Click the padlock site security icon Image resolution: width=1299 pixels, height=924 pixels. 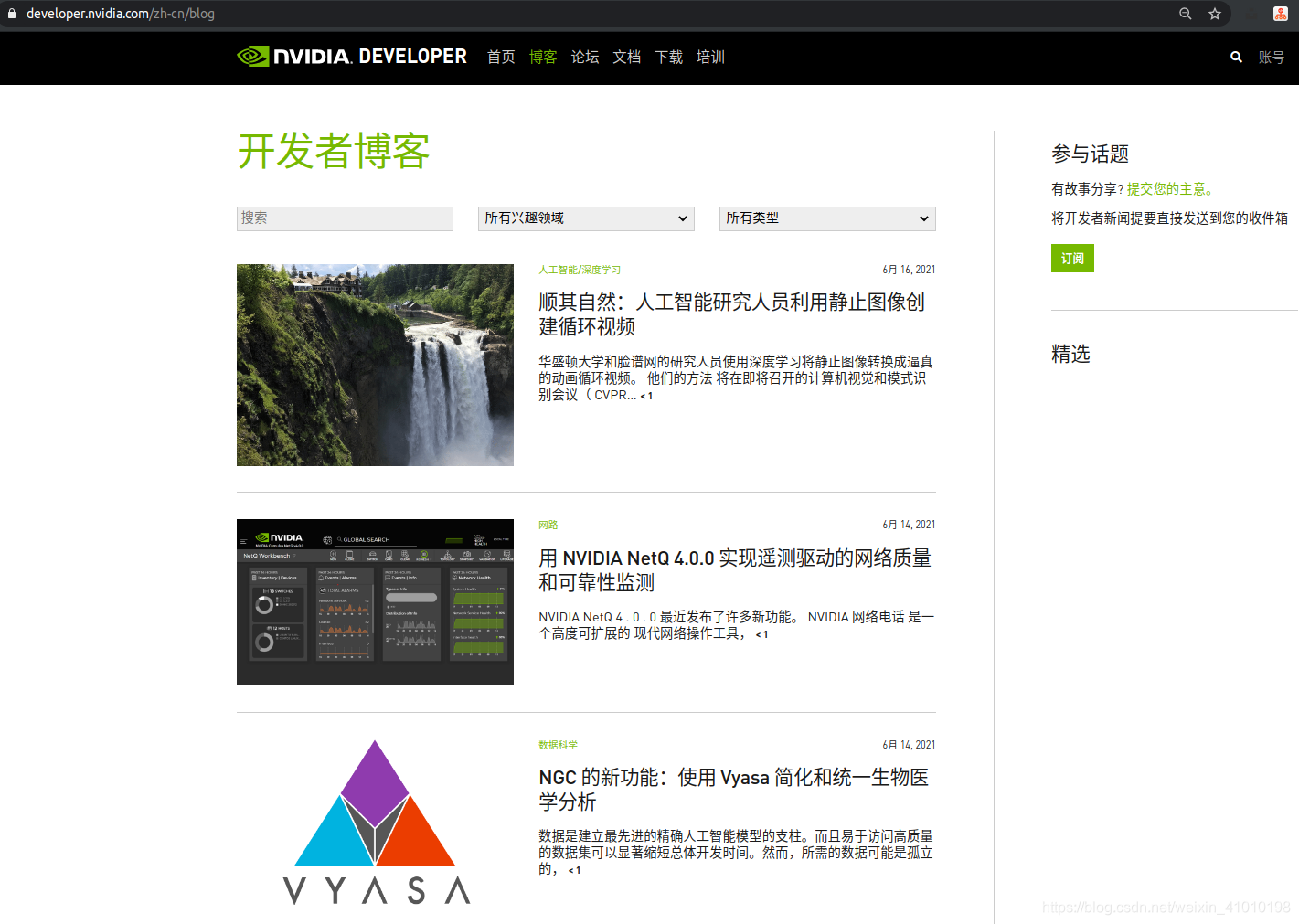click(12, 14)
